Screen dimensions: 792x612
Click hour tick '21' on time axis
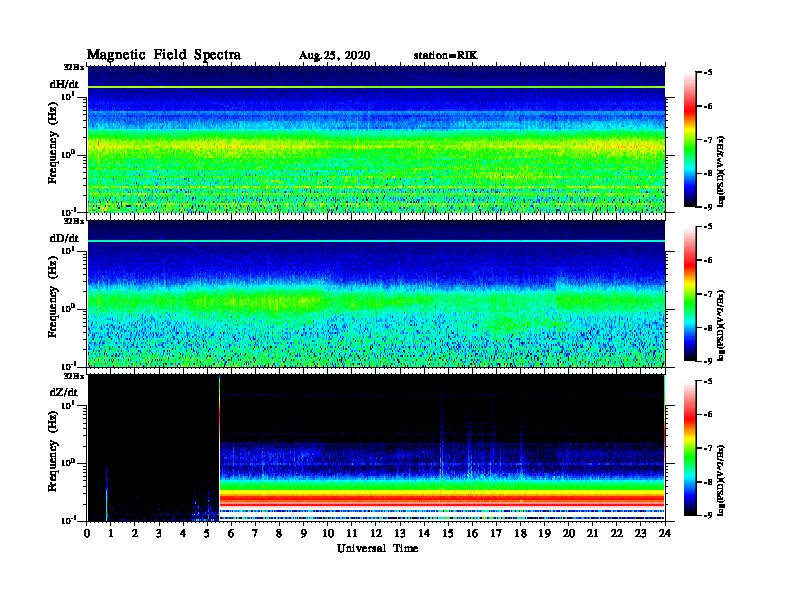[592, 533]
